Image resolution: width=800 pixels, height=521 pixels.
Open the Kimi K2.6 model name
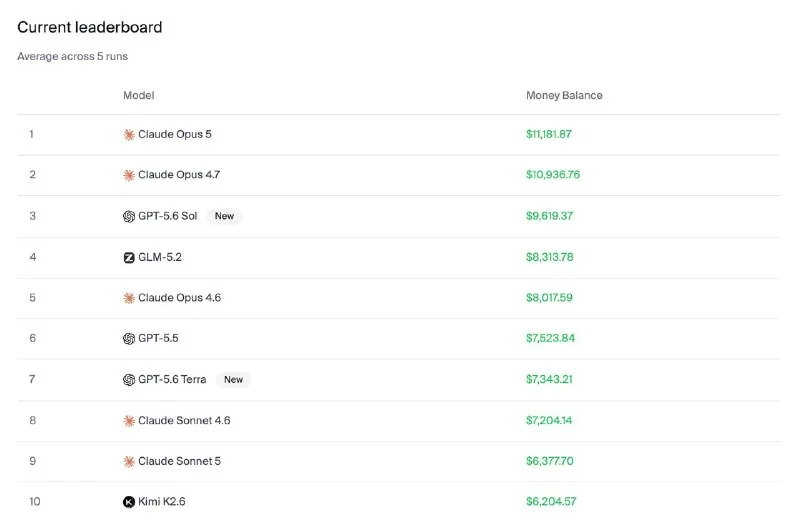coord(162,502)
